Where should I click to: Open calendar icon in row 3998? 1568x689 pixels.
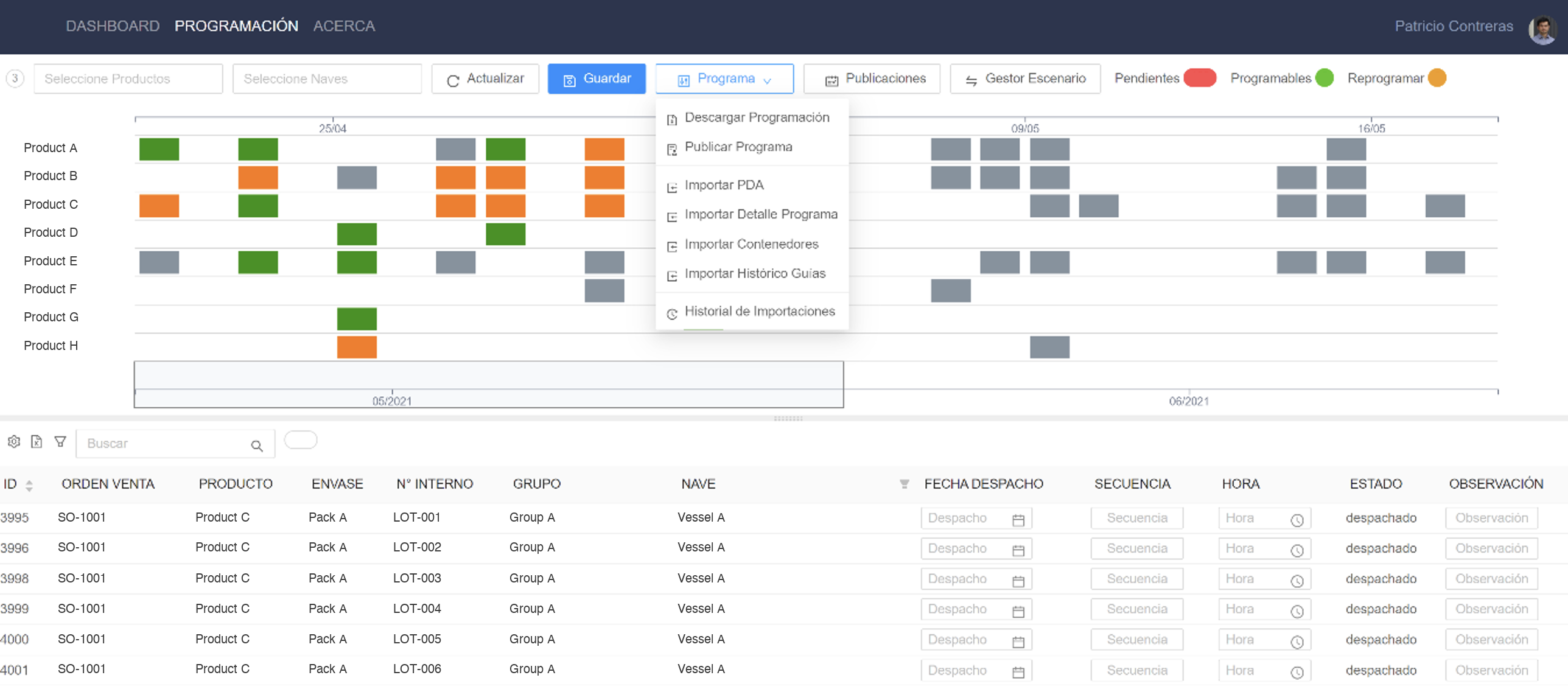pos(1018,580)
